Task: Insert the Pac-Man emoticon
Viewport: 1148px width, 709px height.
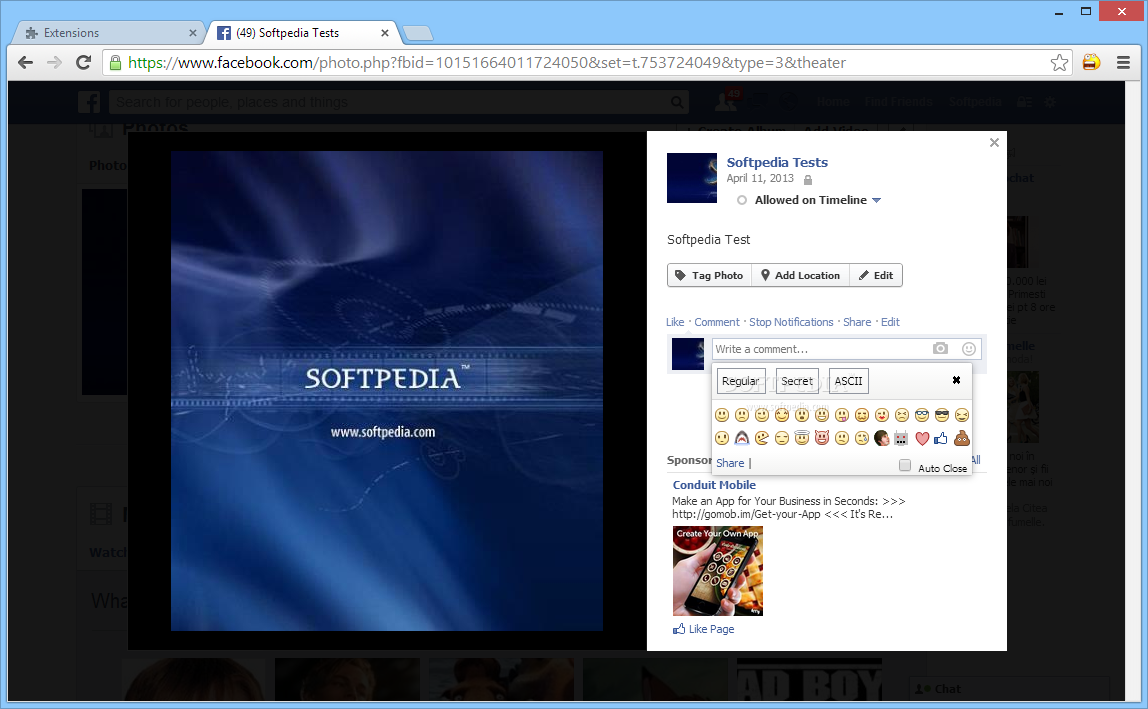Action: (762, 438)
